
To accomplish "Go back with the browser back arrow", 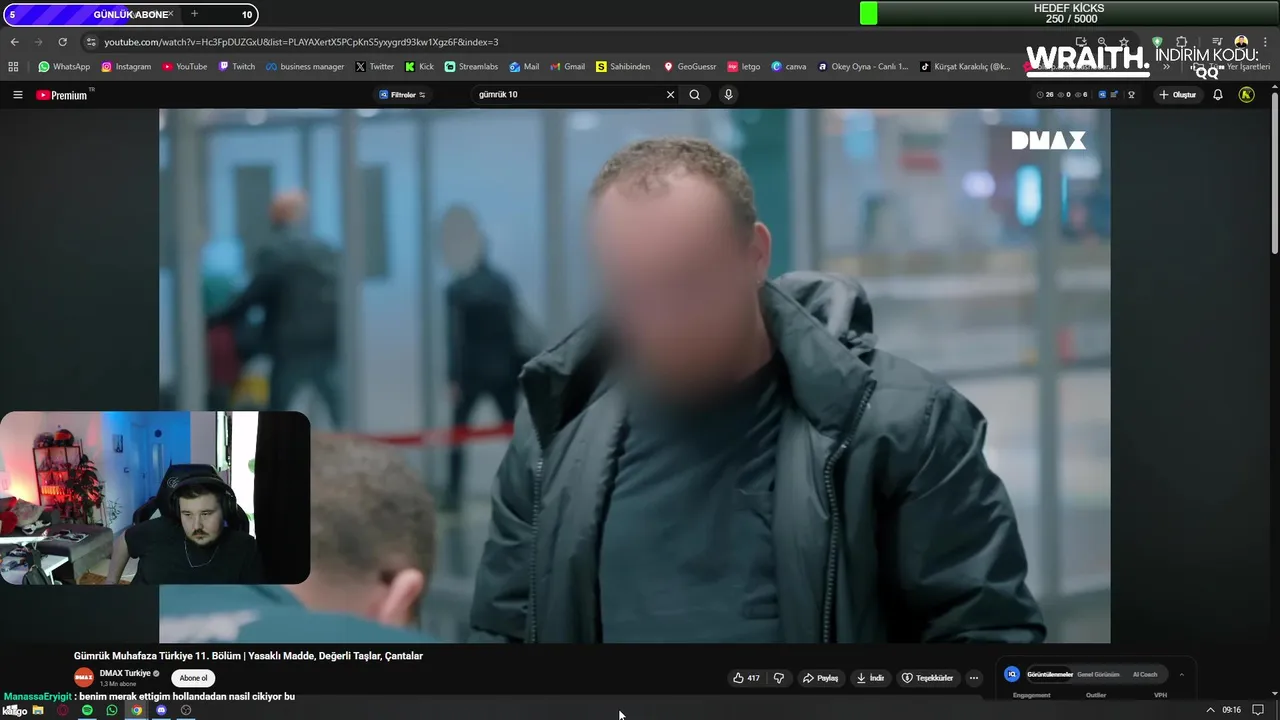I will pyautogui.click(x=14, y=42).
